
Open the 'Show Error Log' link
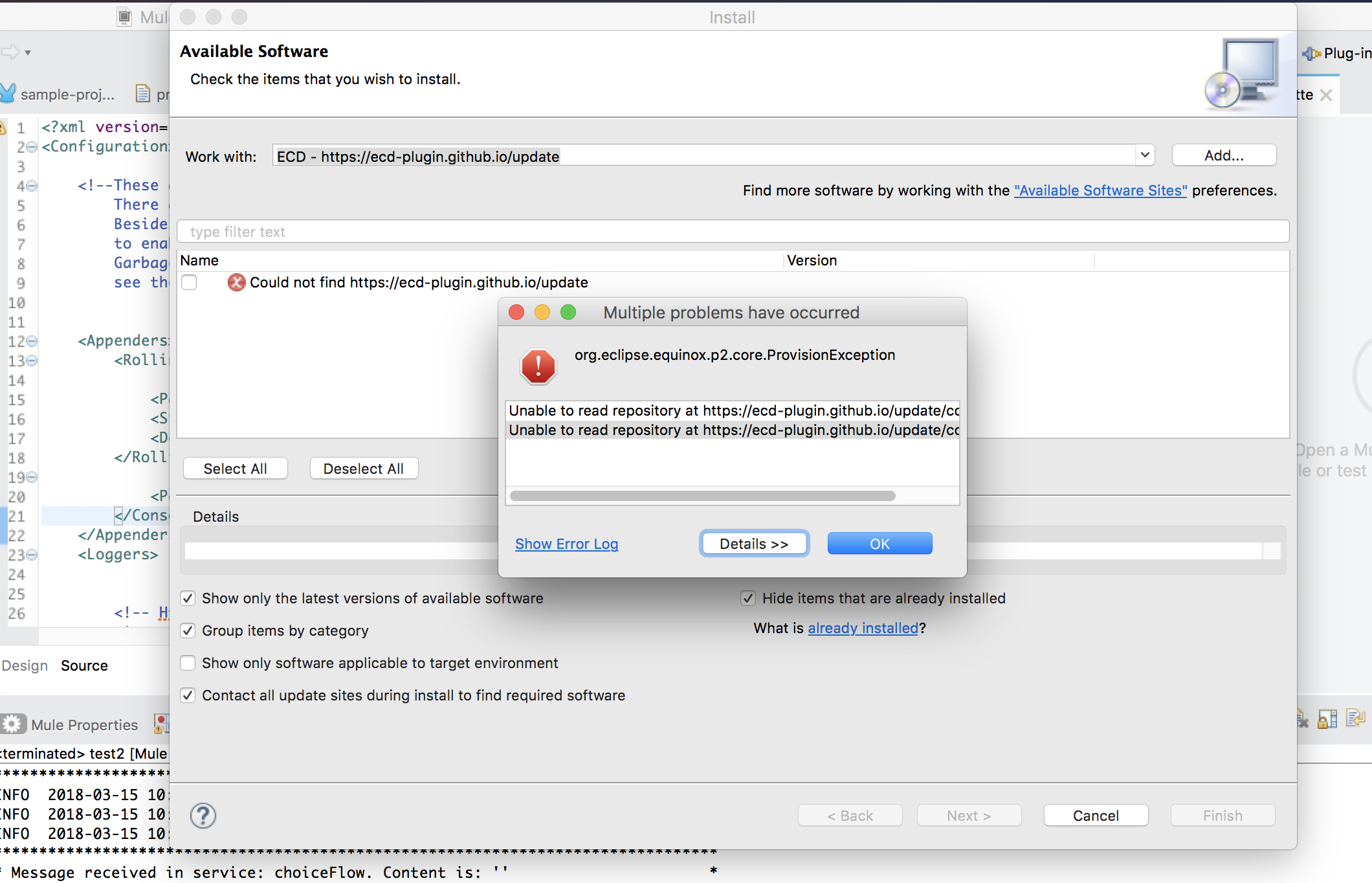[x=566, y=544]
